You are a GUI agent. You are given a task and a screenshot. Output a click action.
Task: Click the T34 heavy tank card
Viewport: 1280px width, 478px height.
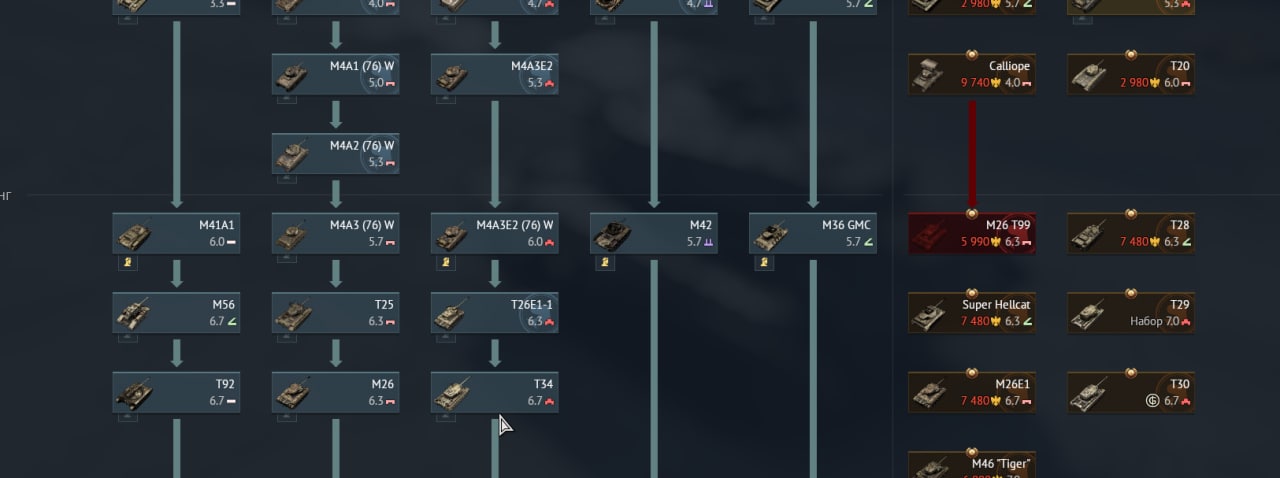coord(494,392)
